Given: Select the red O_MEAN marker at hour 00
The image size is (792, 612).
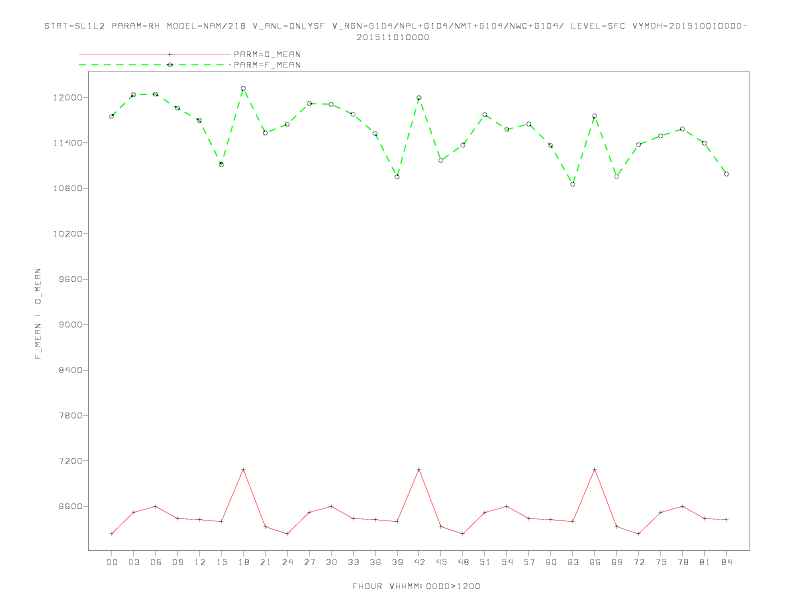Looking at the screenshot, I should [112, 534].
